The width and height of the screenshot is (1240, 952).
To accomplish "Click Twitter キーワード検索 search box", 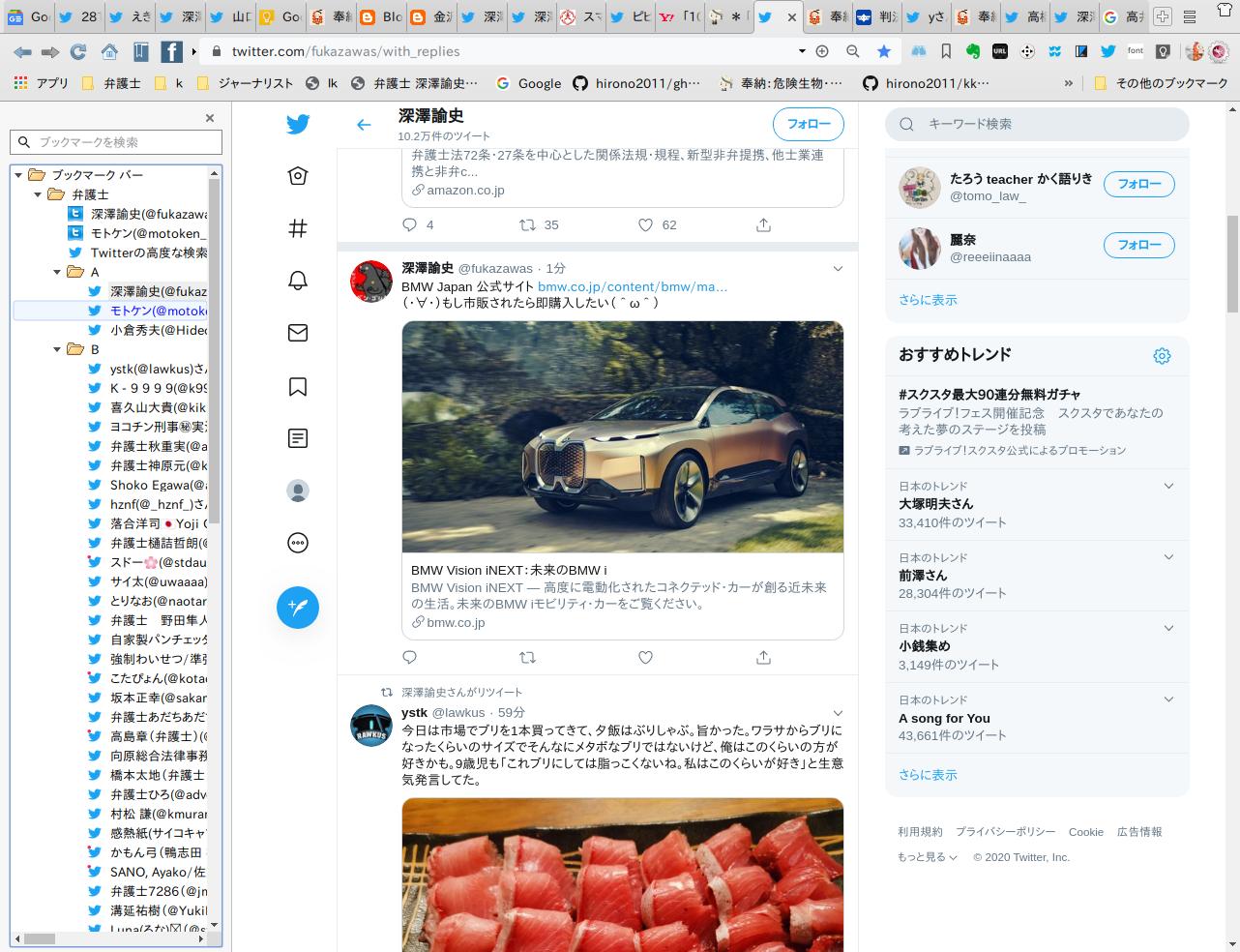I will pyautogui.click(x=1037, y=124).
